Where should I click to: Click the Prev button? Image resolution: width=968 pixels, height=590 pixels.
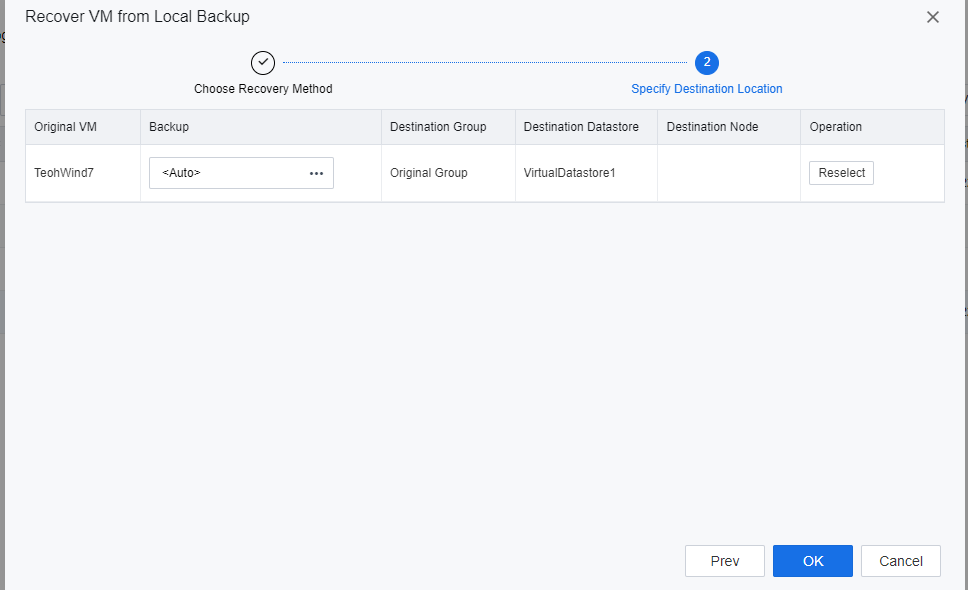pyautogui.click(x=725, y=561)
